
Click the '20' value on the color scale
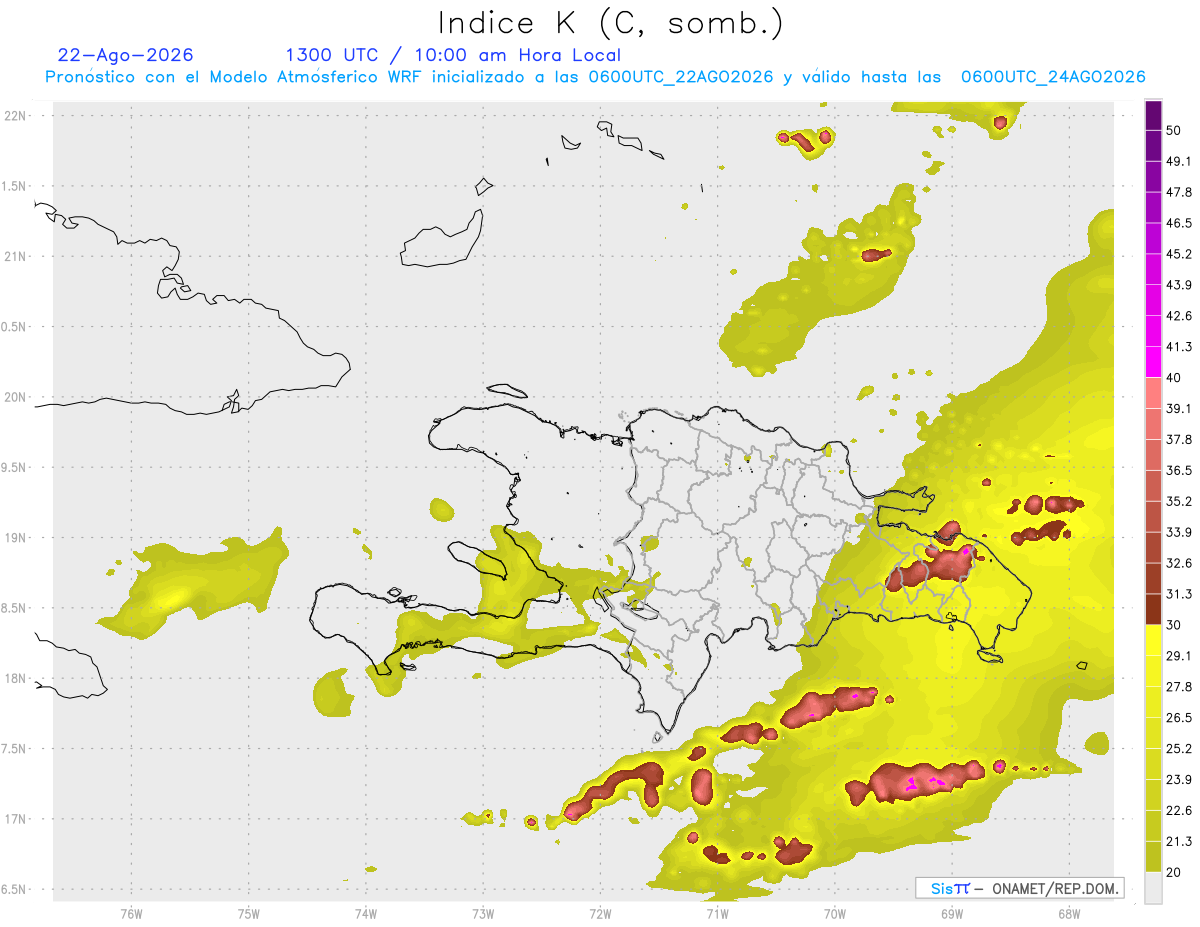(x=1175, y=873)
